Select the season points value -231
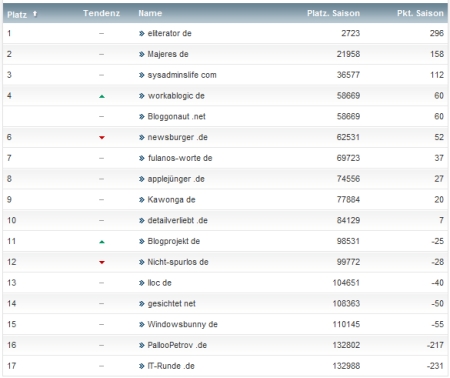This screenshot has height=378, width=450. coord(435,366)
